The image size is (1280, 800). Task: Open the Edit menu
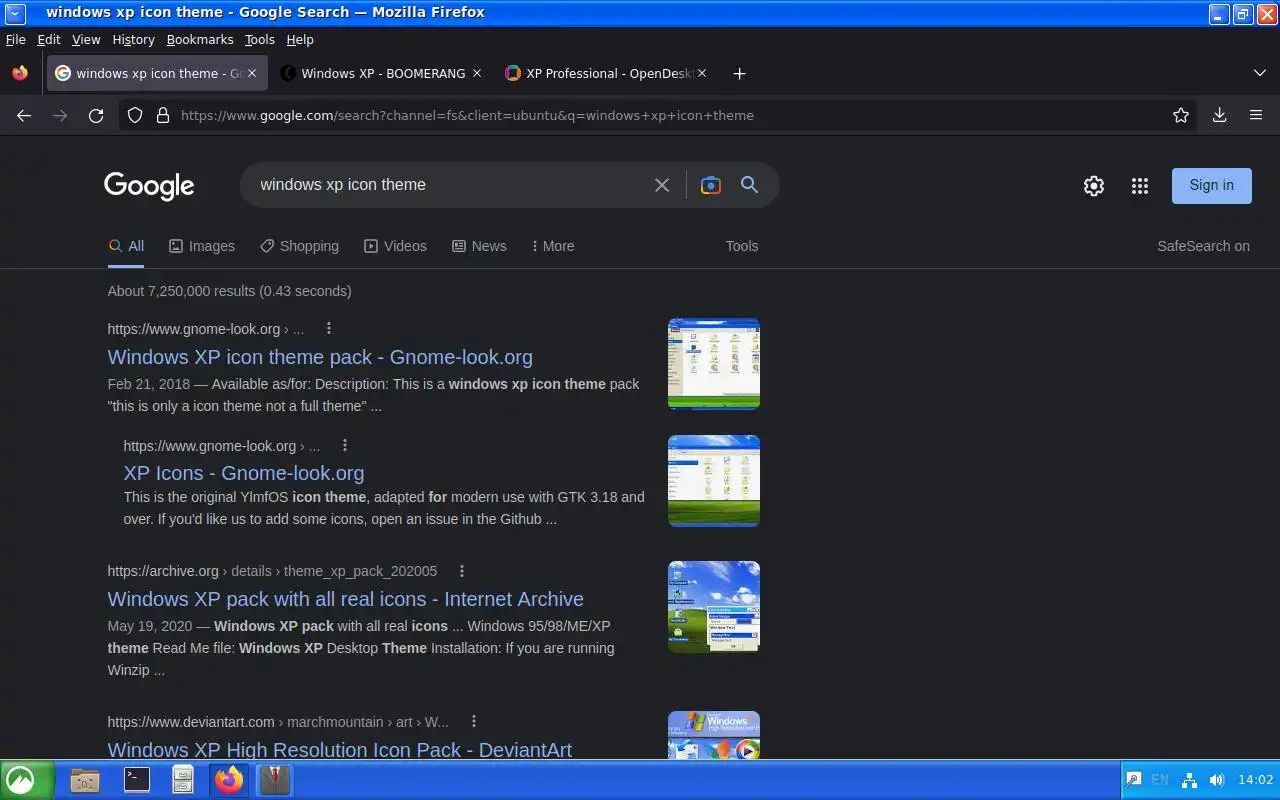(x=49, y=40)
